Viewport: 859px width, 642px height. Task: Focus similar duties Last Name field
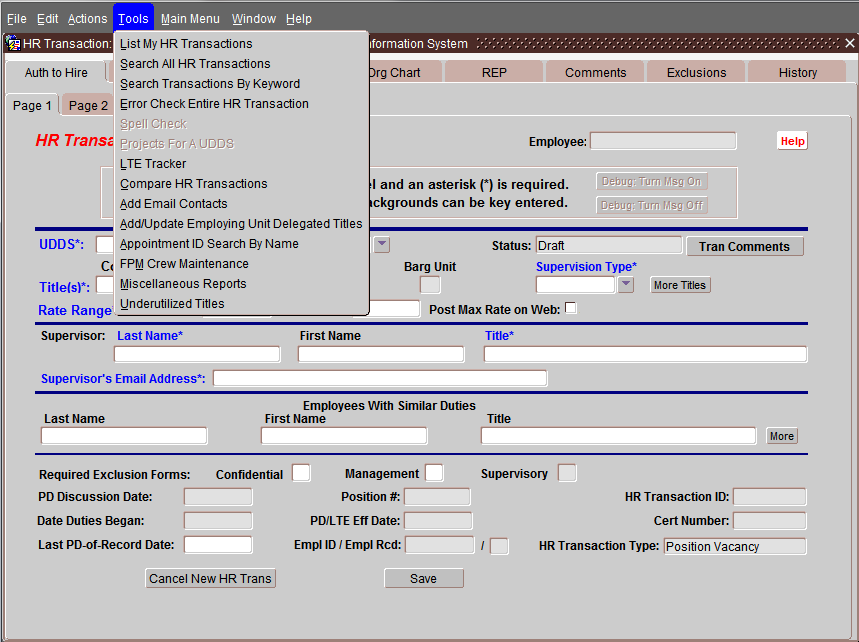click(124, 435)
